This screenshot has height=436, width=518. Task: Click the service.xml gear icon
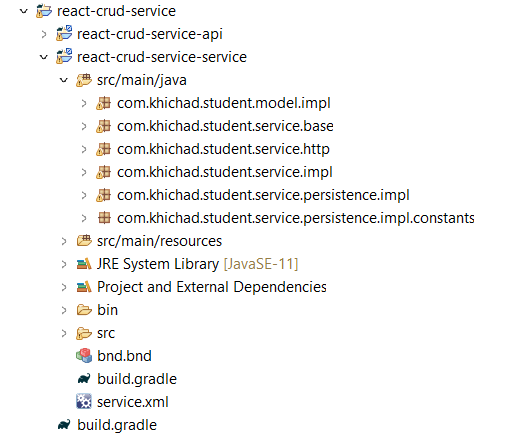click(x=84, y=401)
